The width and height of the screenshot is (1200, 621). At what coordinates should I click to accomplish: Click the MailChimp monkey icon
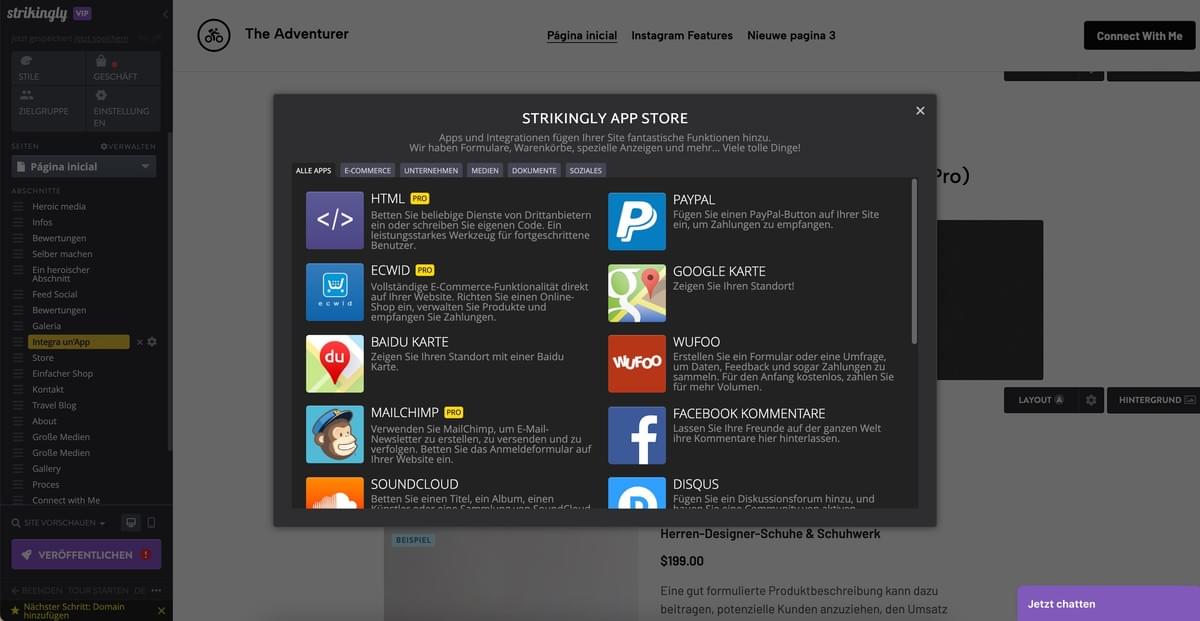(x=335, y=434)
